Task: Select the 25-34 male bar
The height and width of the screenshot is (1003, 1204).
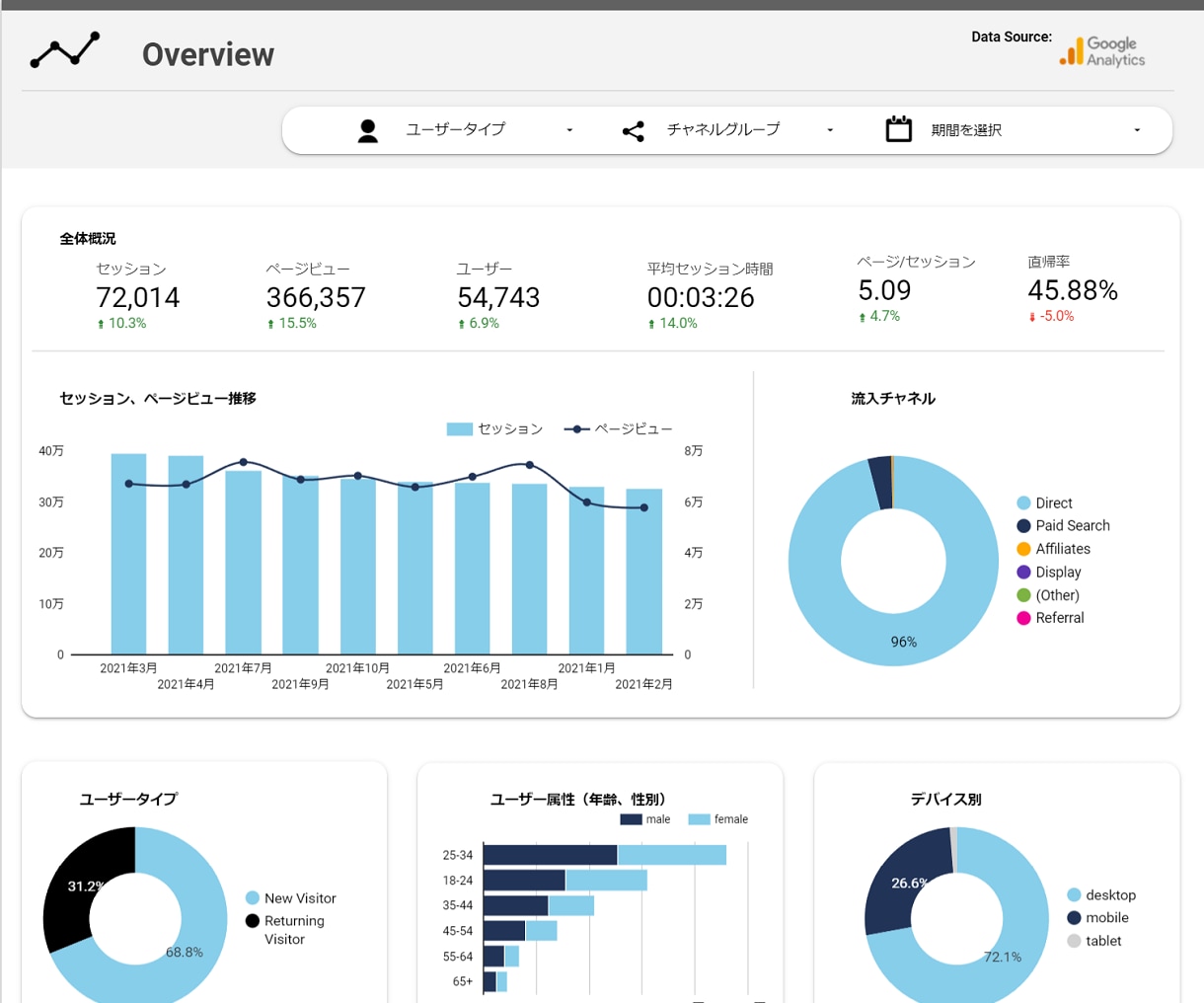Action: [x=551, y=855]
